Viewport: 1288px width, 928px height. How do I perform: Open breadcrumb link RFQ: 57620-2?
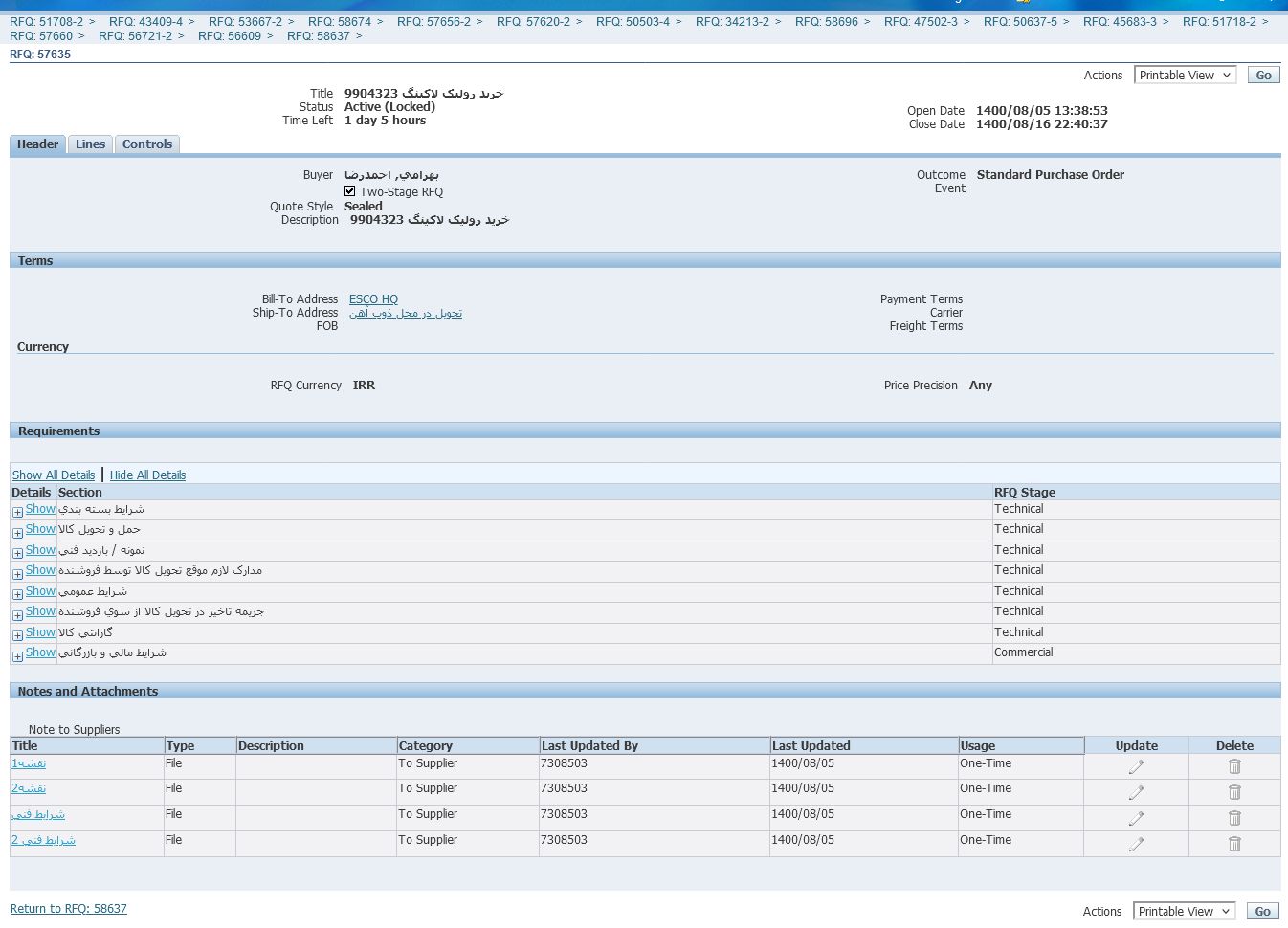(533, 21)
